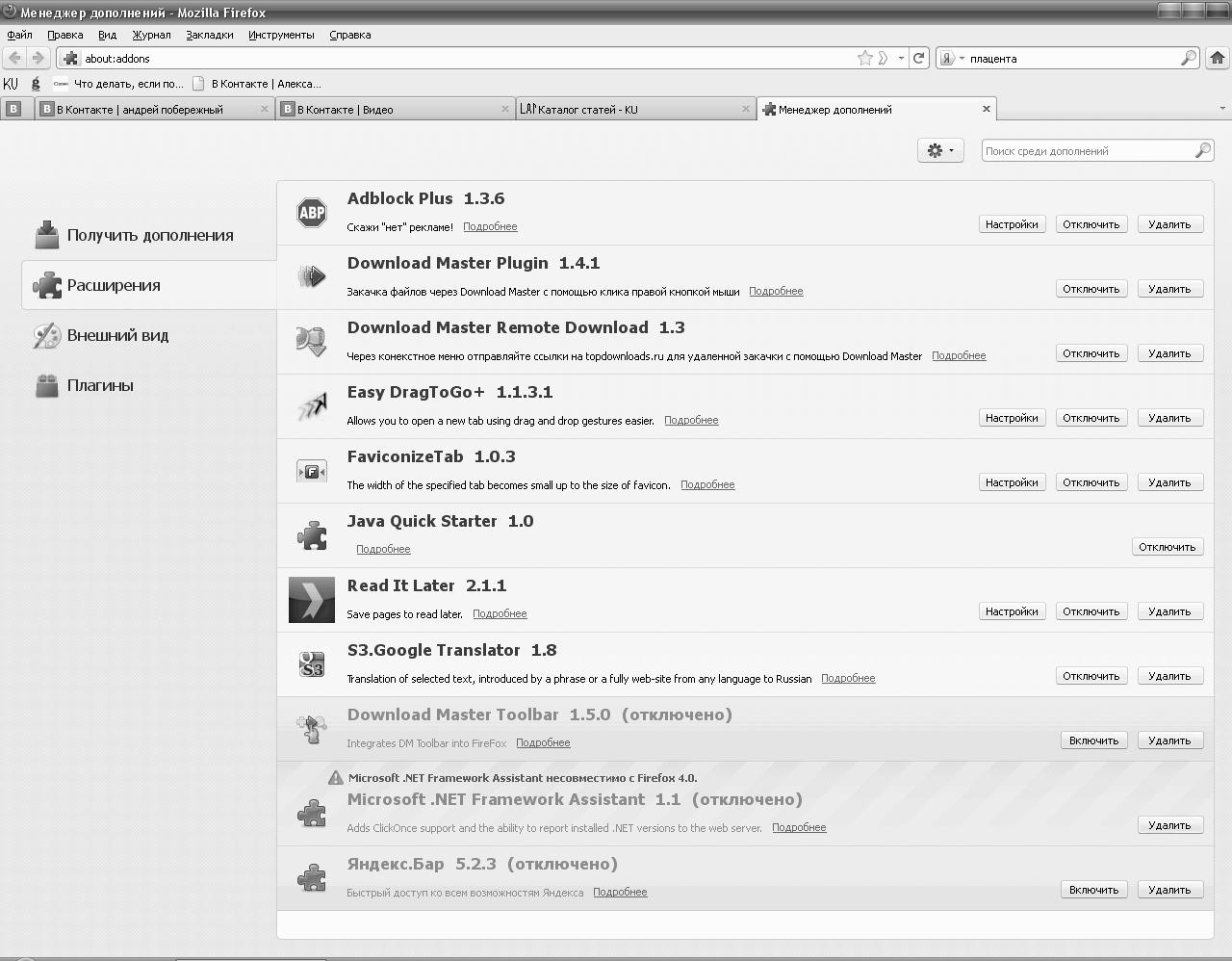The width and height of the screenshot is (1232, 961).
Task: Click the Read It Later extension icon
Action: [312, 600]
